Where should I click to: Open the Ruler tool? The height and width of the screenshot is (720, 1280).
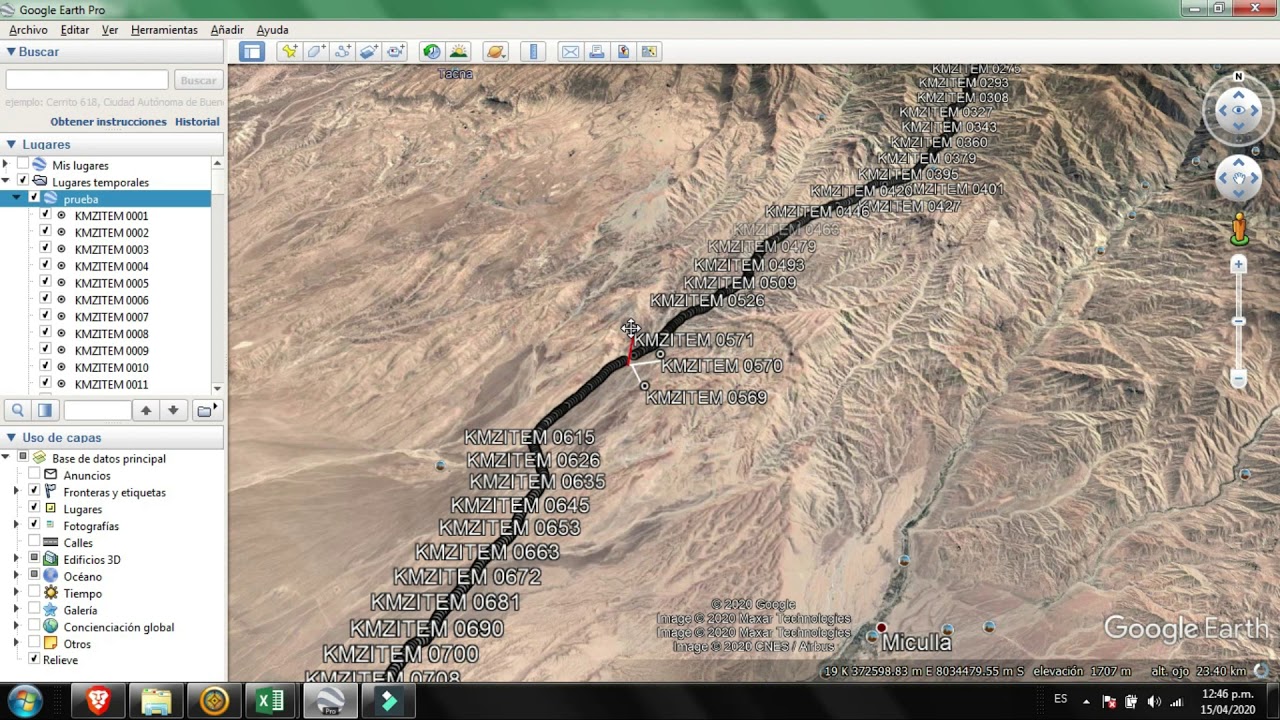[x=533, y=52]
